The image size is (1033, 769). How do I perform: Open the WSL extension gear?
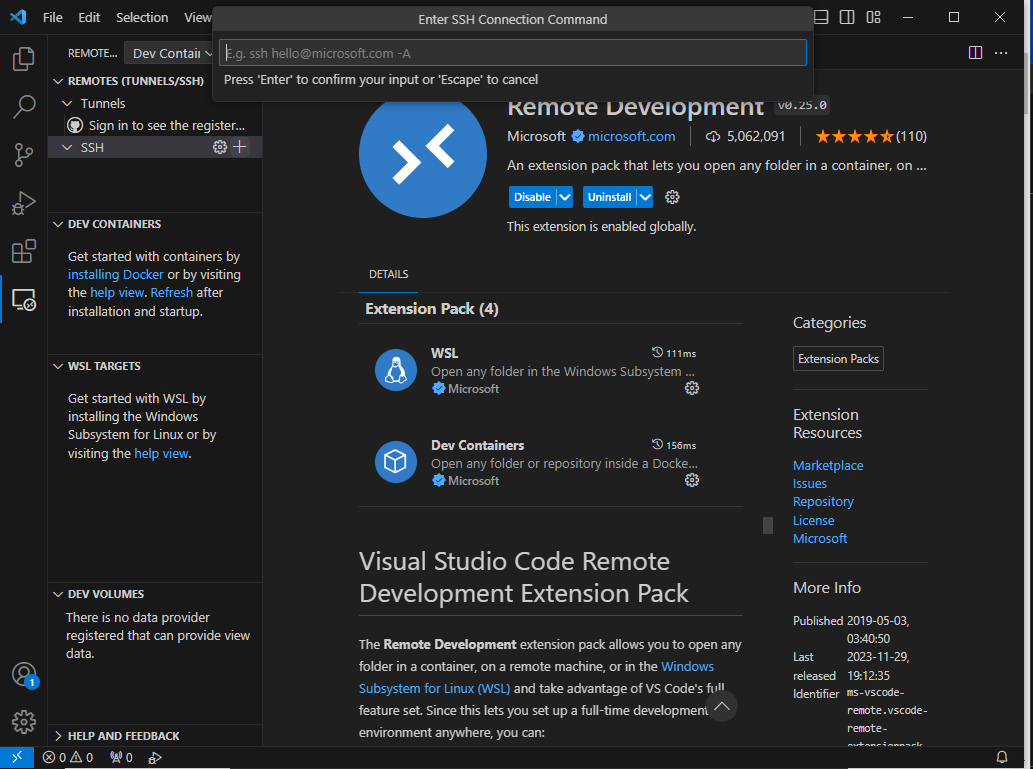(692, 388)
